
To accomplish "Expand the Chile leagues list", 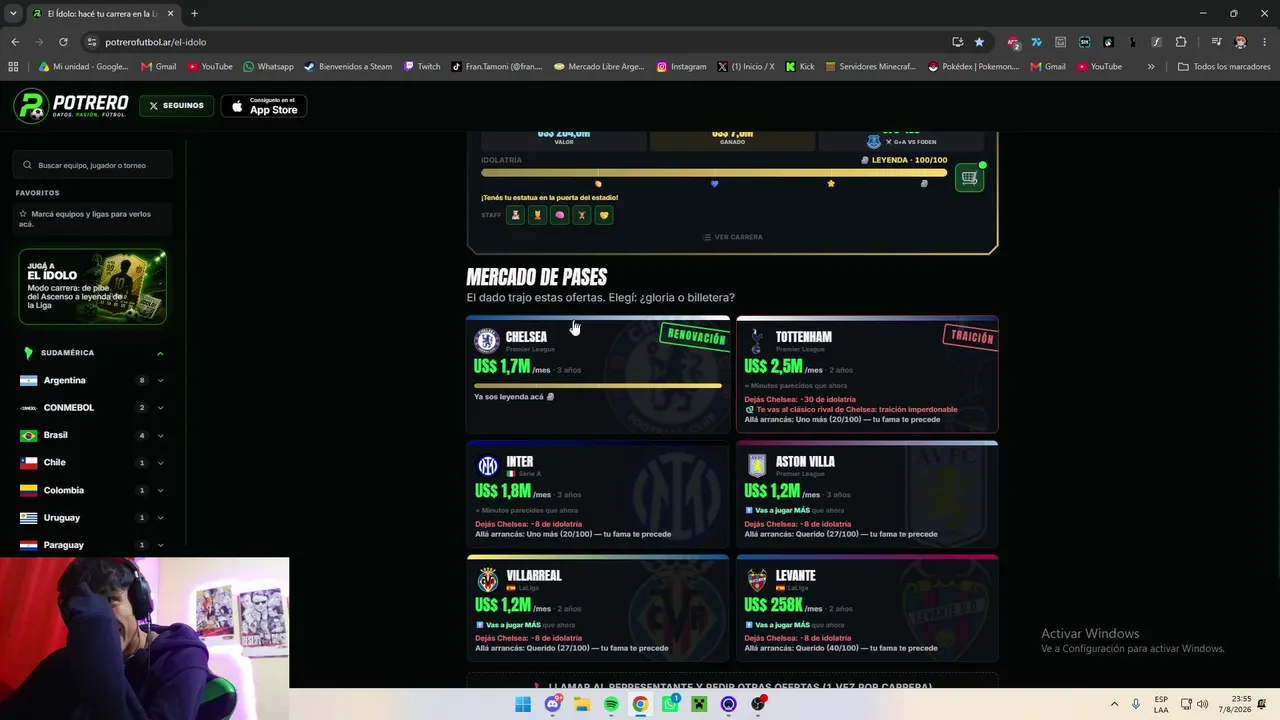I will point(160,463).
